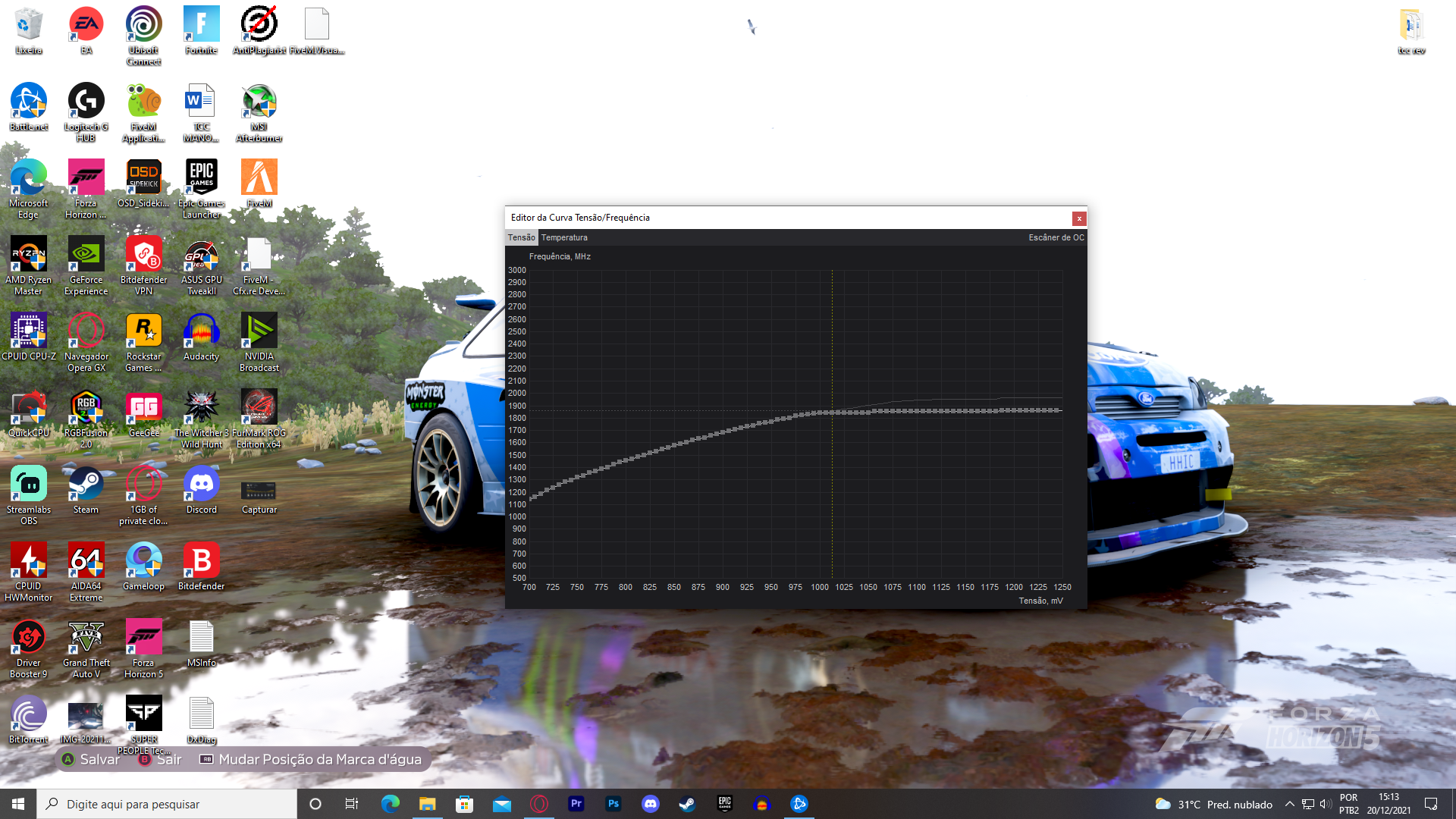Launch Streamlabs OBS desktop icon

[x=29, y=495]
